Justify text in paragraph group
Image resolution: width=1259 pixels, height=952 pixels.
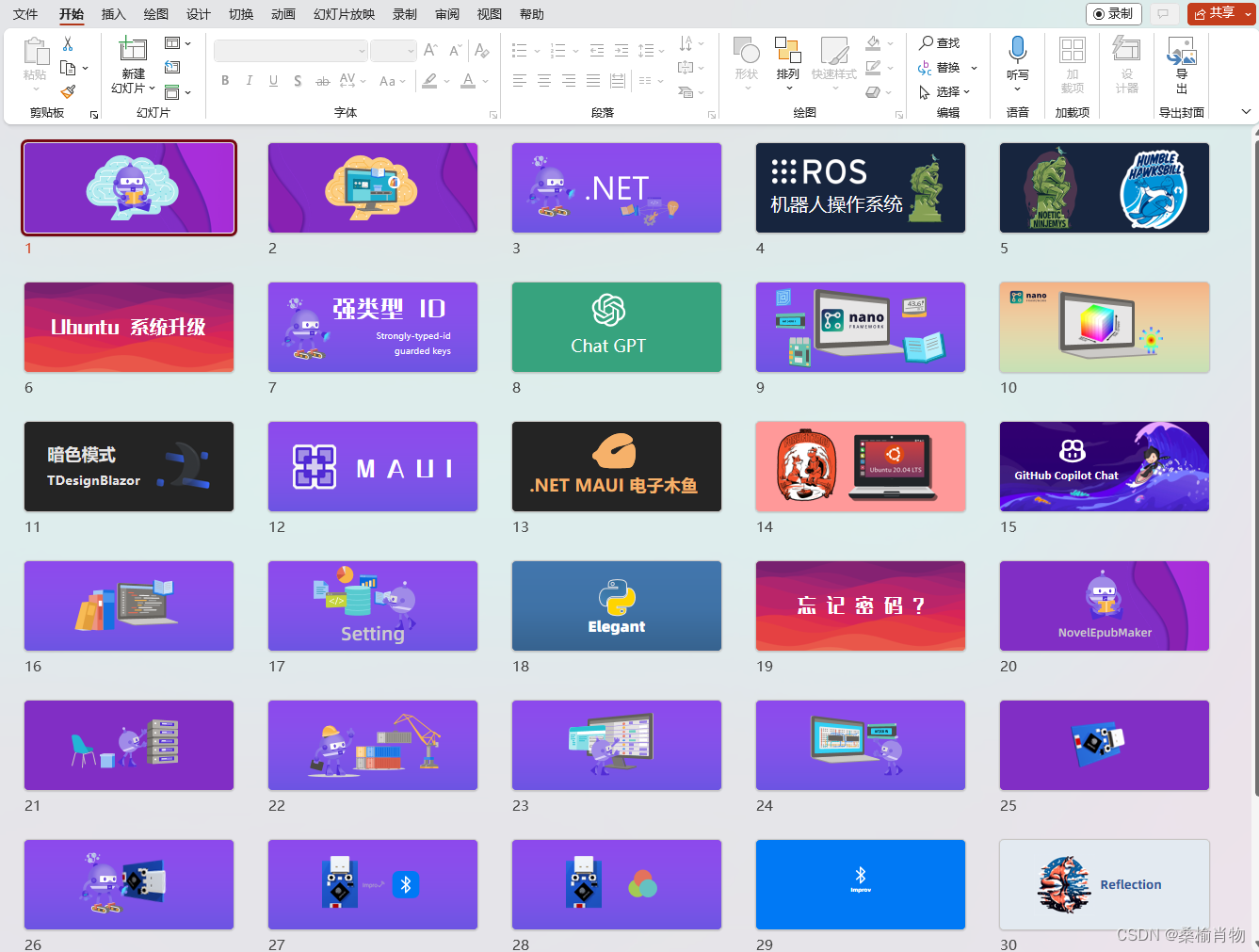point(593,81)
